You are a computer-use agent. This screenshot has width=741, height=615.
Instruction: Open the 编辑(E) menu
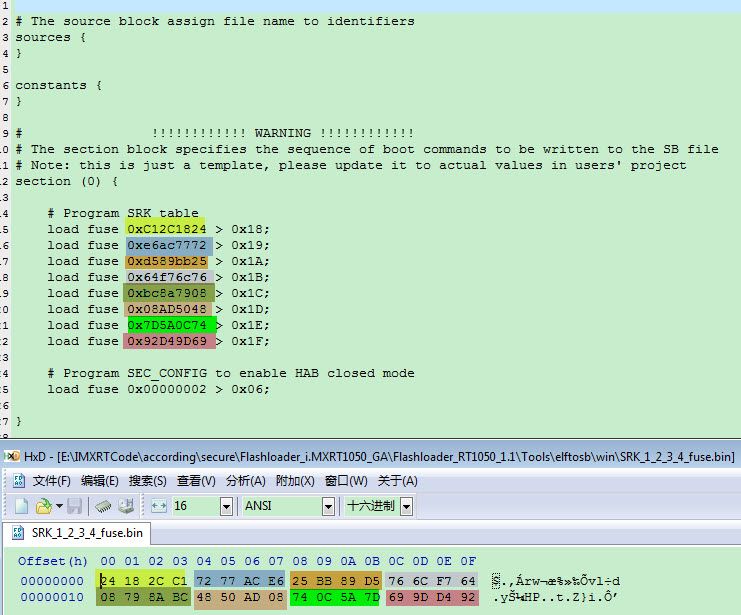(x=100, y=481)
